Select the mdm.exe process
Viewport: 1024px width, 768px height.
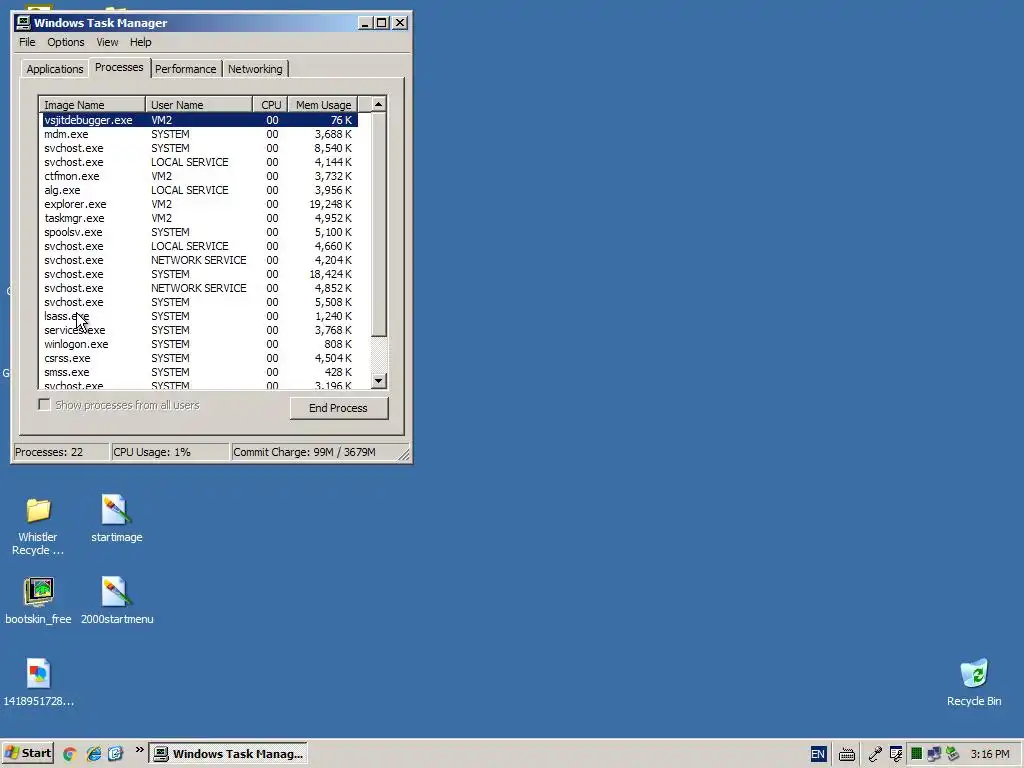click(199, 134)
